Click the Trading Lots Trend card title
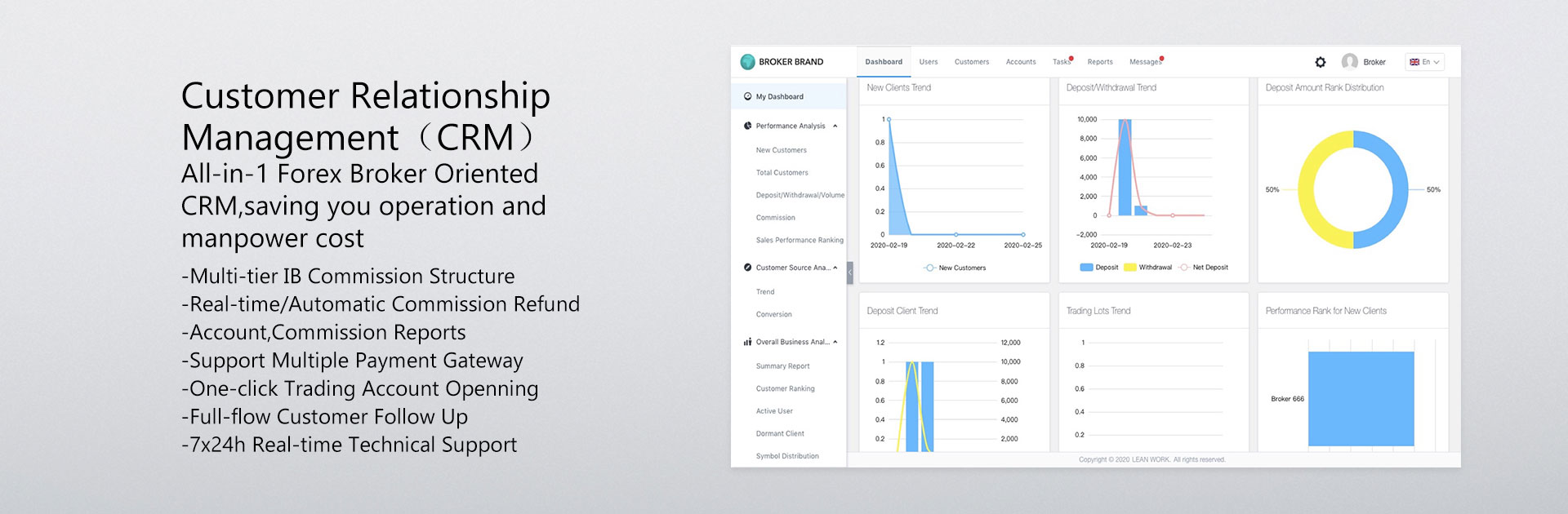Screen dimensions: 1568x514 point(1098,311)
